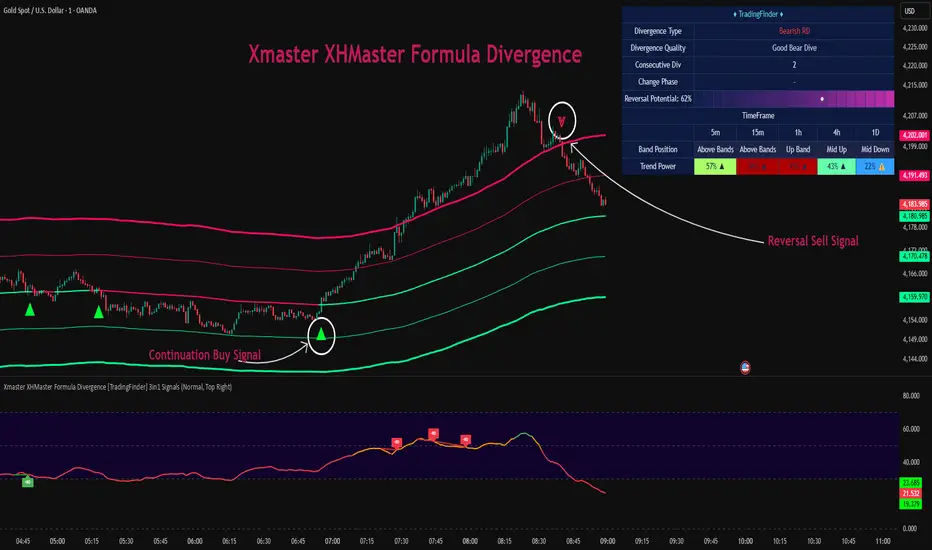Select red divergence label on oscillator near 08:00
The image size is (932, 550).
(465, 440)
